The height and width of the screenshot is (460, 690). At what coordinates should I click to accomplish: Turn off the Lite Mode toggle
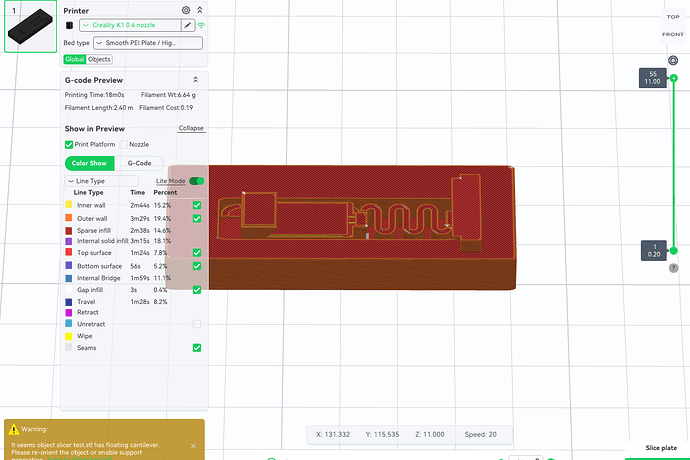(196, 181)
